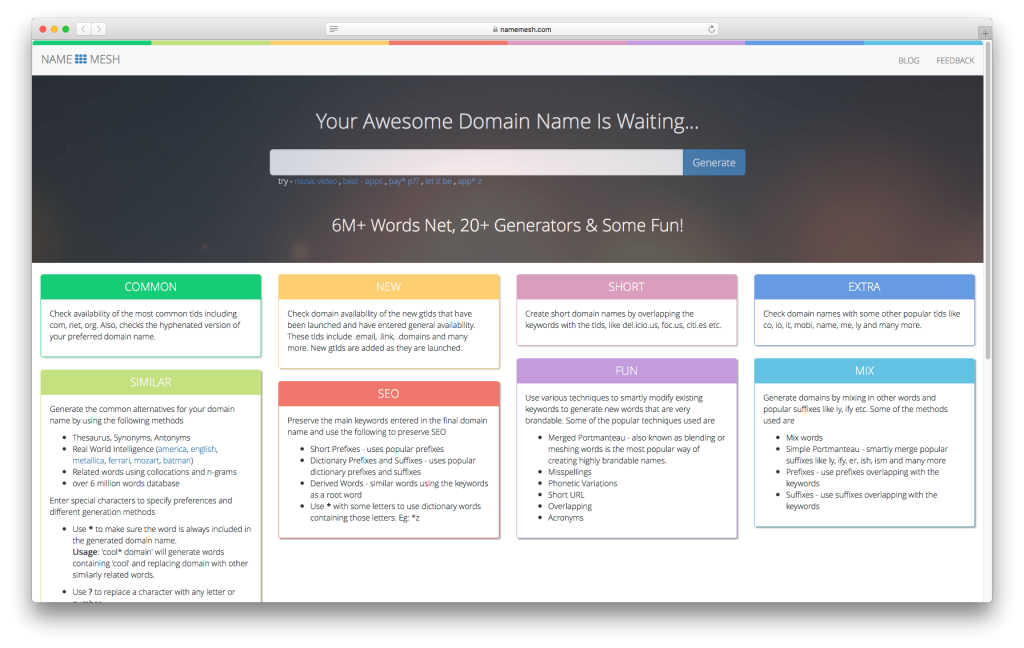This screenshot has width=1024, height=648.
Task: Click the page vertical scrollbar
Action: point(987,202)
